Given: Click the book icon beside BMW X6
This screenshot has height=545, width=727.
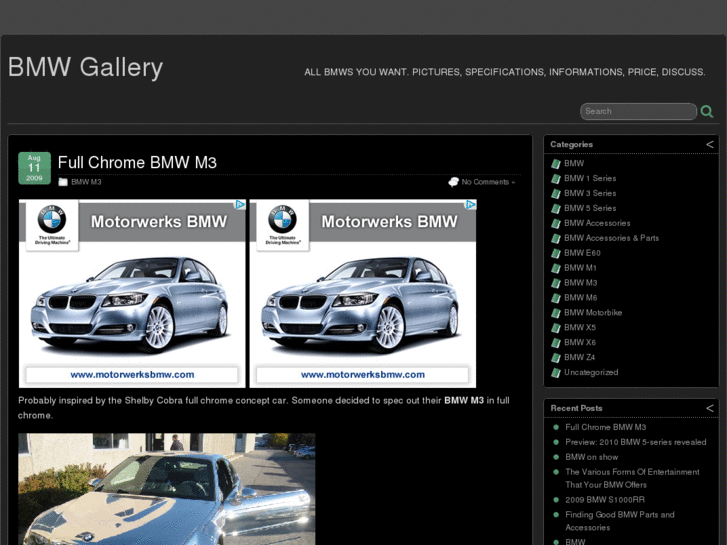Looking at the screenshot, I should (556, 343).
